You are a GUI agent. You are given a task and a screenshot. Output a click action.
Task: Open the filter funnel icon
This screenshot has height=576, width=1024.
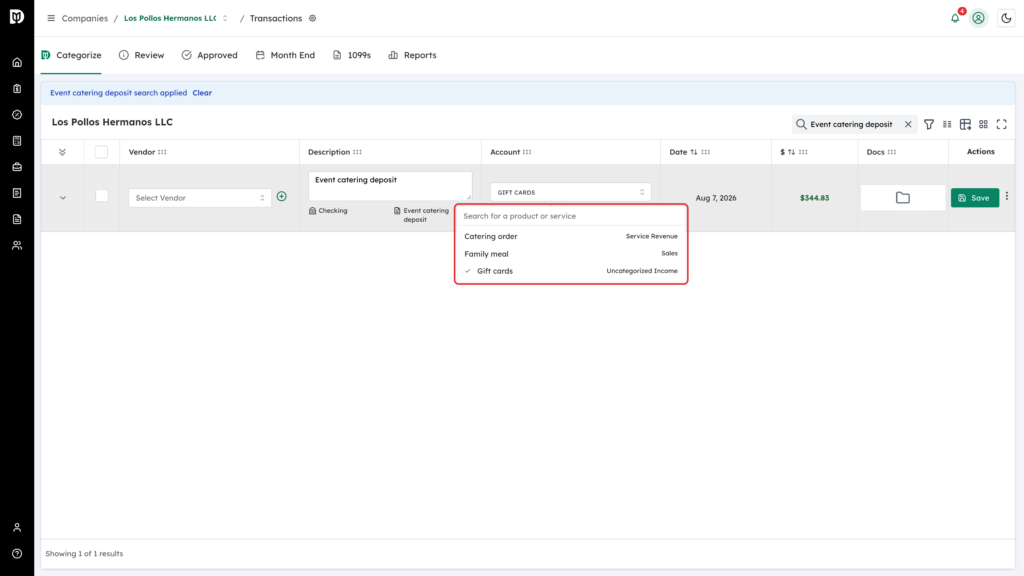pyautogui.click(x=929, y=124)
